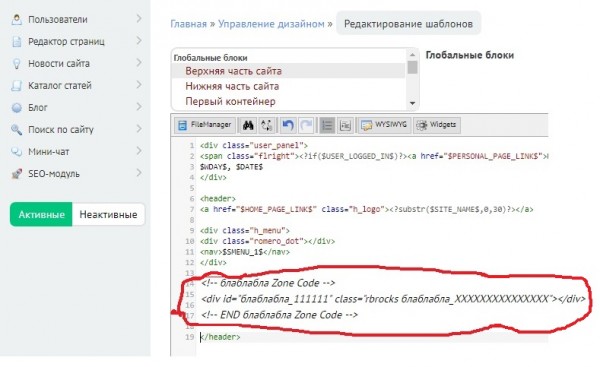600x367 pixels.
Task: Expand the SEO-модуль chevron arrow
Action: pos(139,173)
